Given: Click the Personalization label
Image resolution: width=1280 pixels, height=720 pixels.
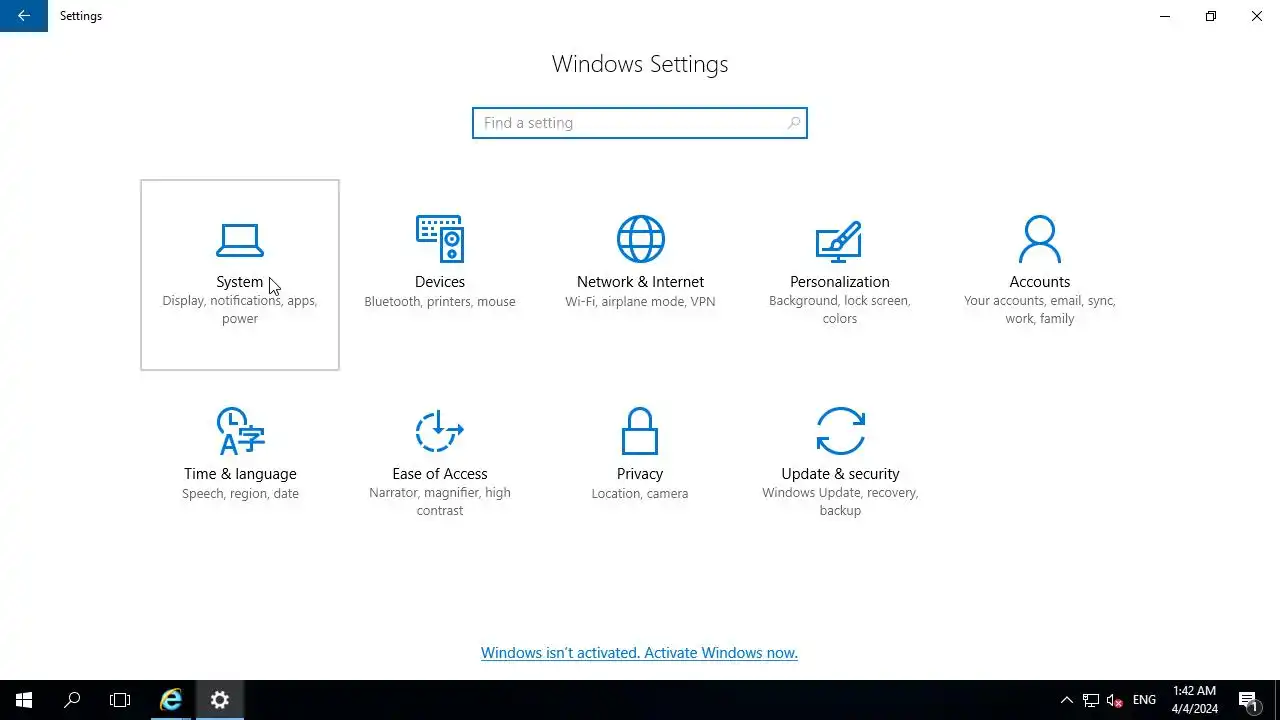Looking at the screenshot, I should [x=840, y=282].
